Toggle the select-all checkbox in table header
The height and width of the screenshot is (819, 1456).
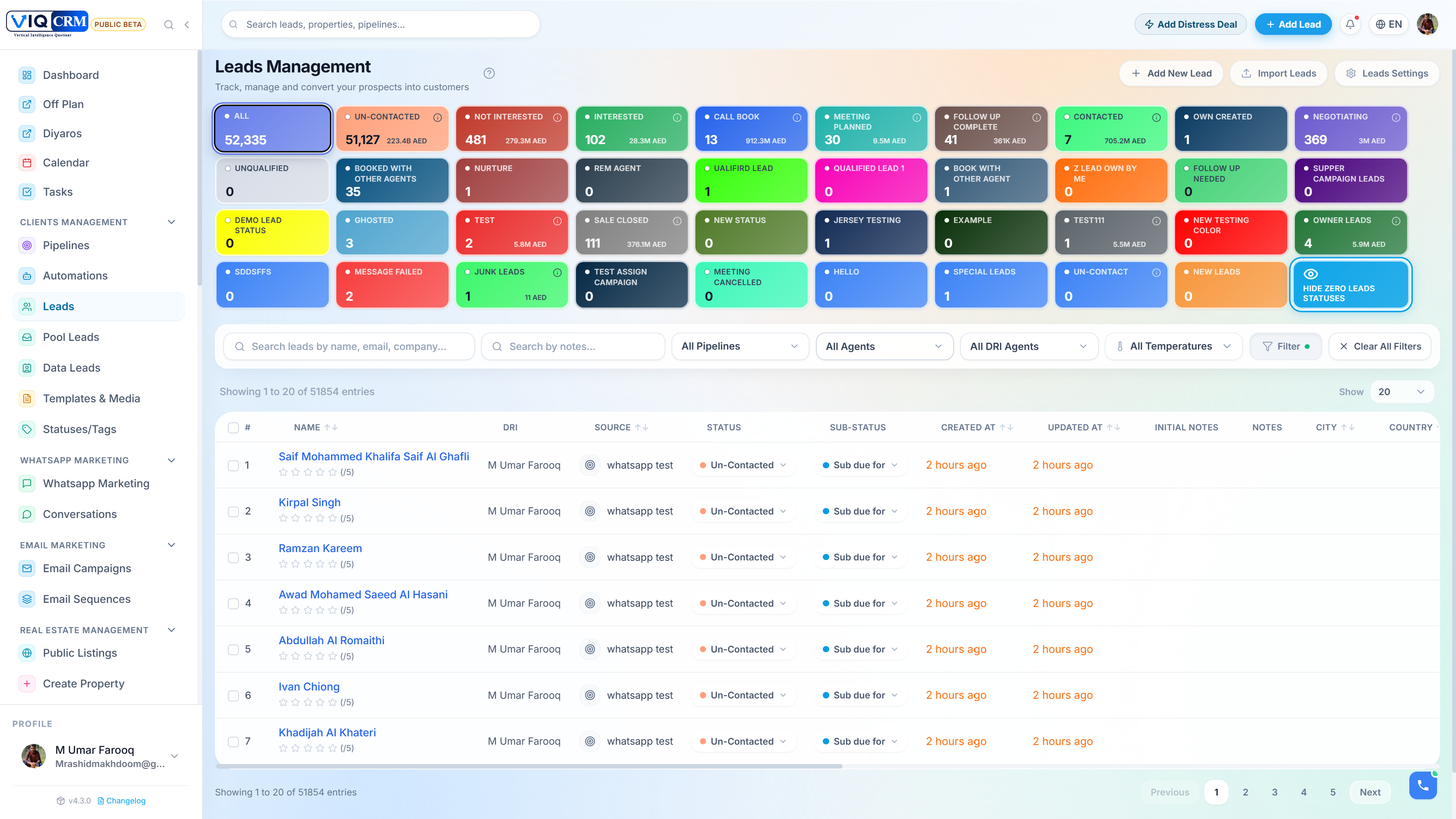pos(234,428)
